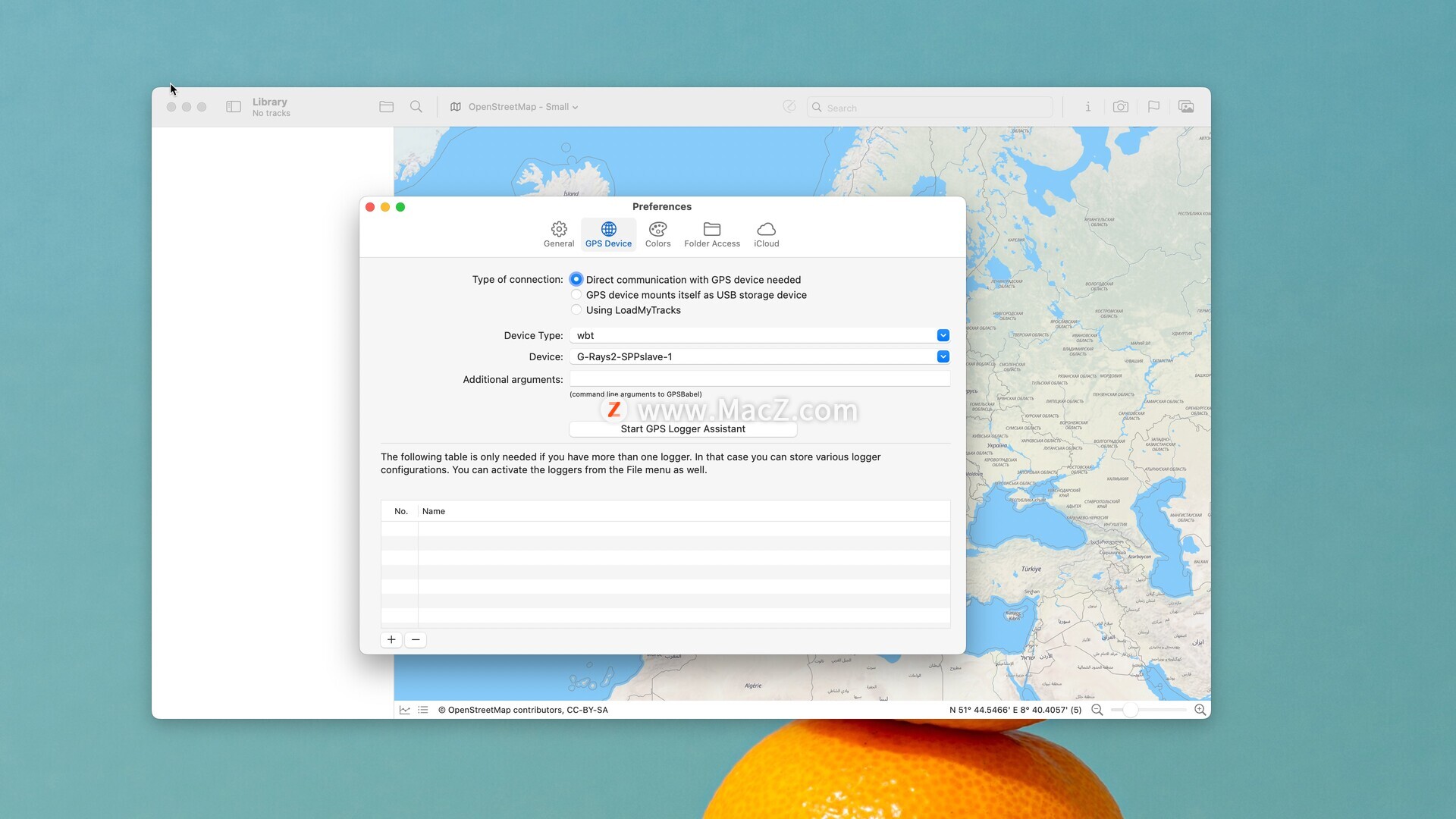This screenshot has width=1456, height=819.
Task: Click the coordinates readout in status bar
Action: point(1015,711)
